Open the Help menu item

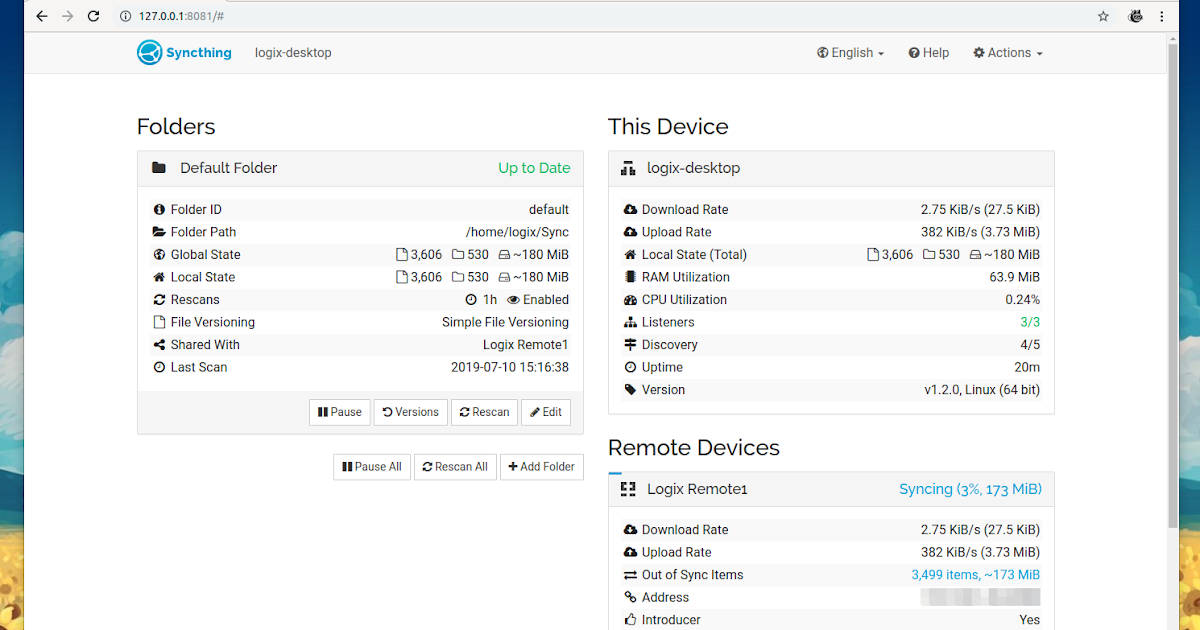pyautogui.click(x=929, y=53)
